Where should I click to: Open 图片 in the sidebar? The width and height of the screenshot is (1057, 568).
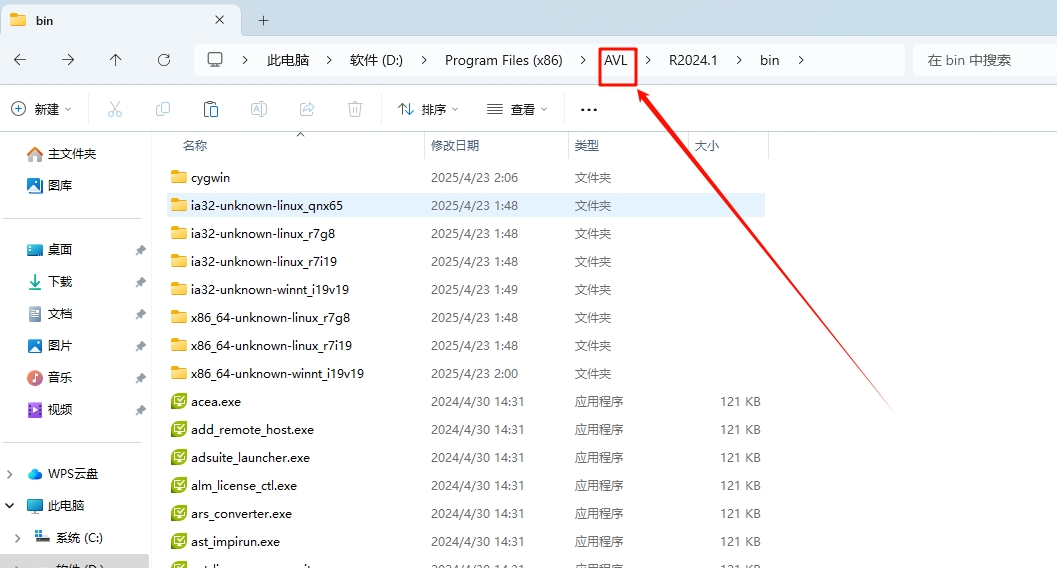coord(50,346)
